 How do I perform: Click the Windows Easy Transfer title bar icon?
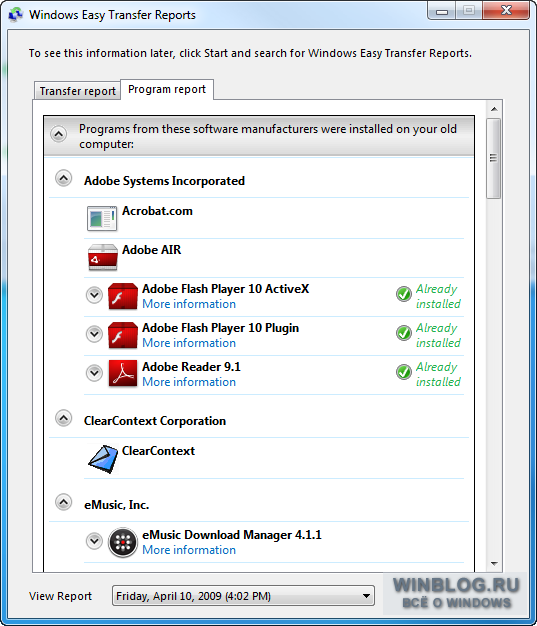point(16,15)
